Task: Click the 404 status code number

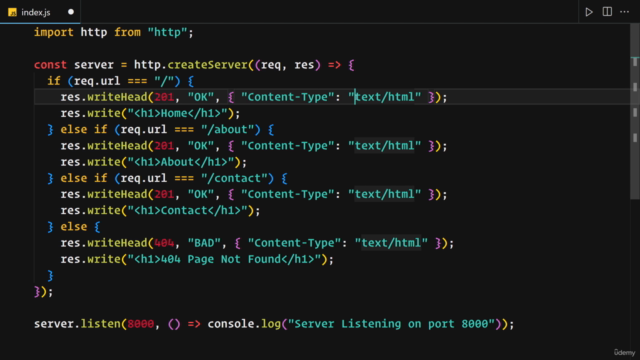Action: tap(164, 243)
